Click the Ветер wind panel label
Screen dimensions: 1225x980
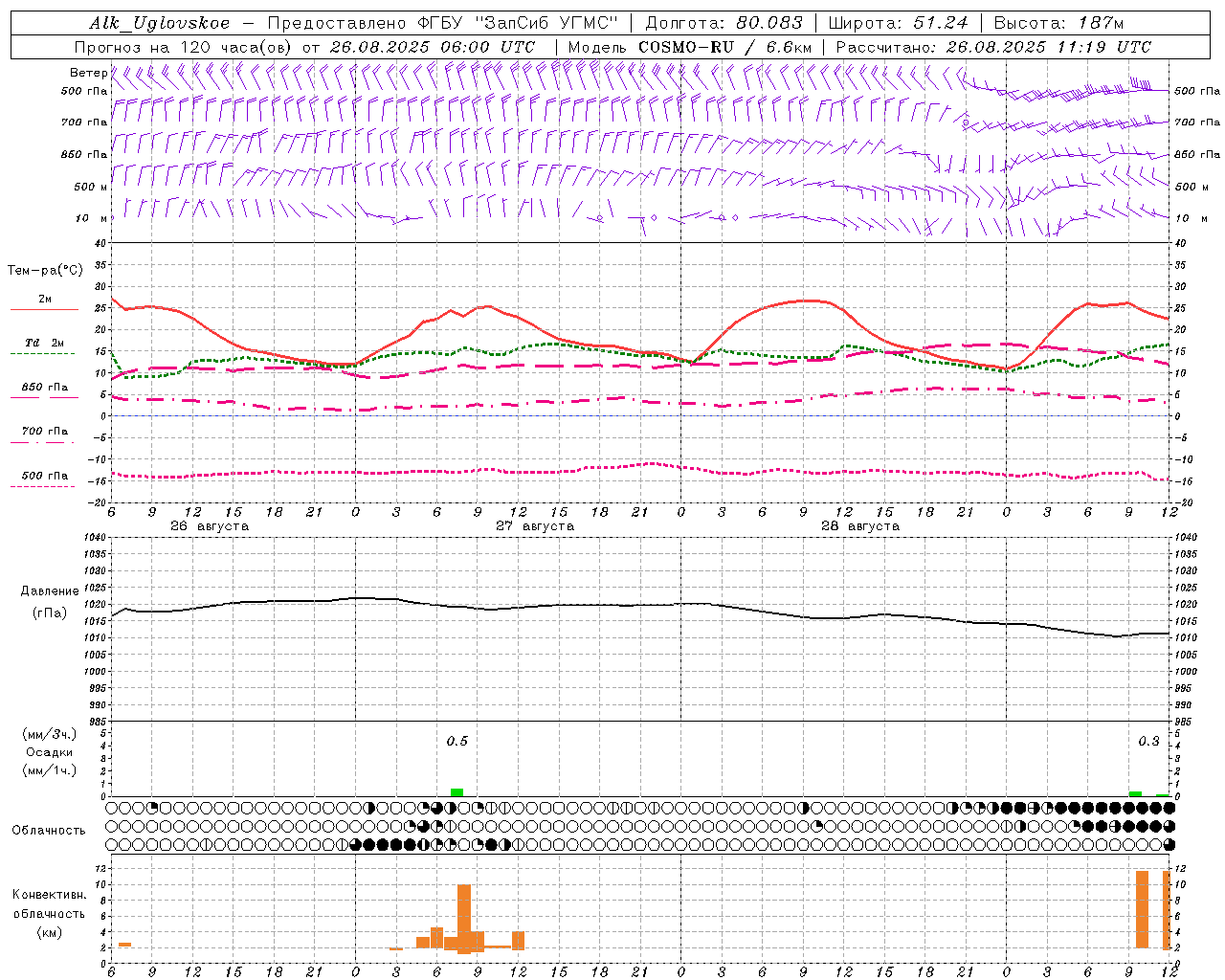point(88,73)
